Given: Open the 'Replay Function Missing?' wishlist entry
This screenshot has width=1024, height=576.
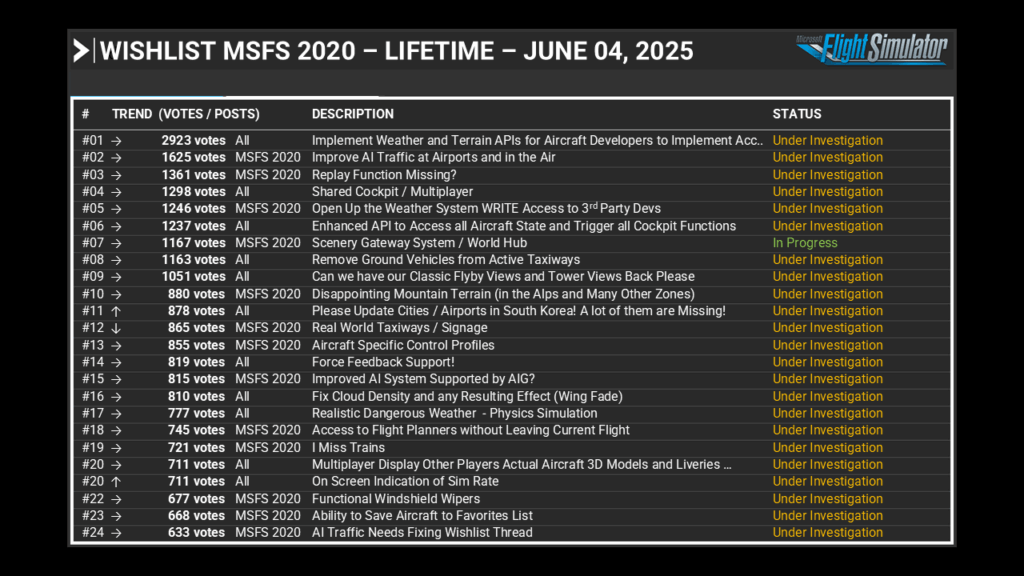Looking at the screenshot, I should tap(385, 175).
